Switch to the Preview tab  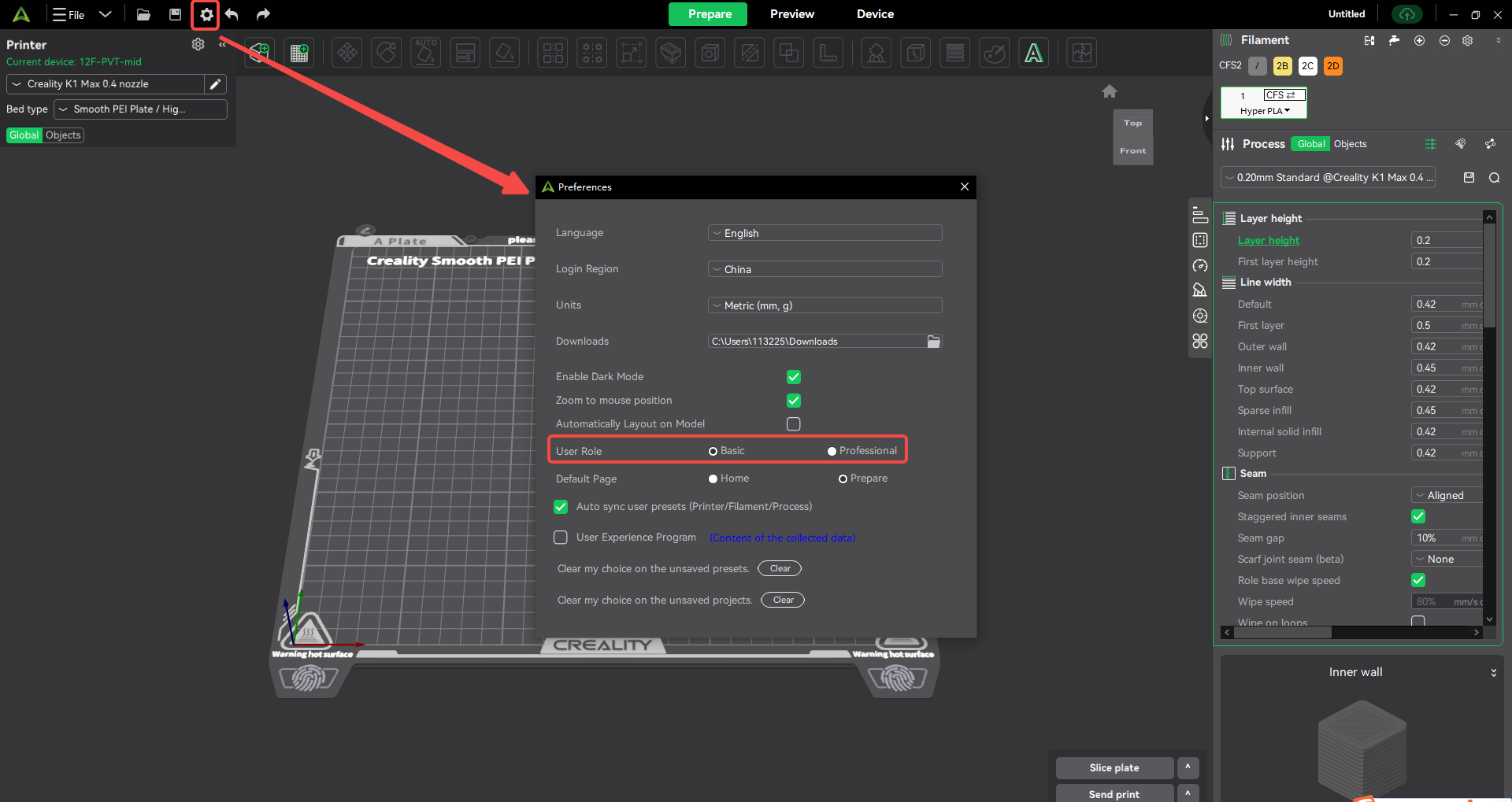[791, 14]
